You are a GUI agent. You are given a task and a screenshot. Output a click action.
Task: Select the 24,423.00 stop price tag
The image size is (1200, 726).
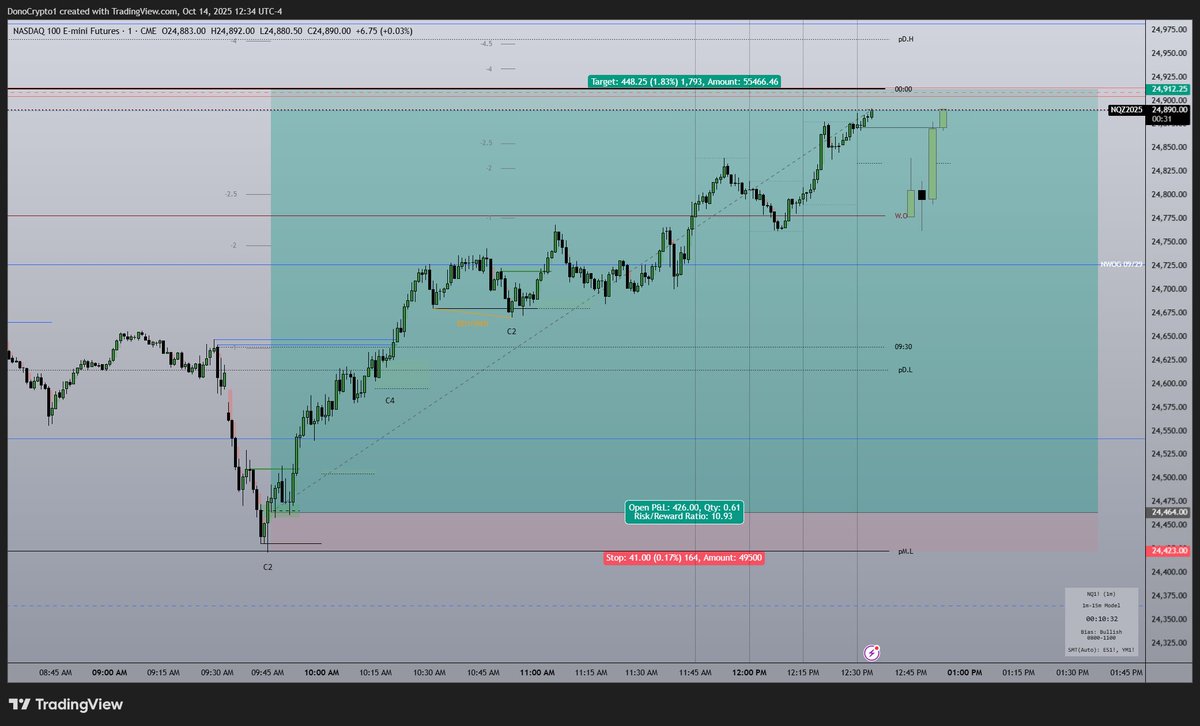click(1169, 550)
